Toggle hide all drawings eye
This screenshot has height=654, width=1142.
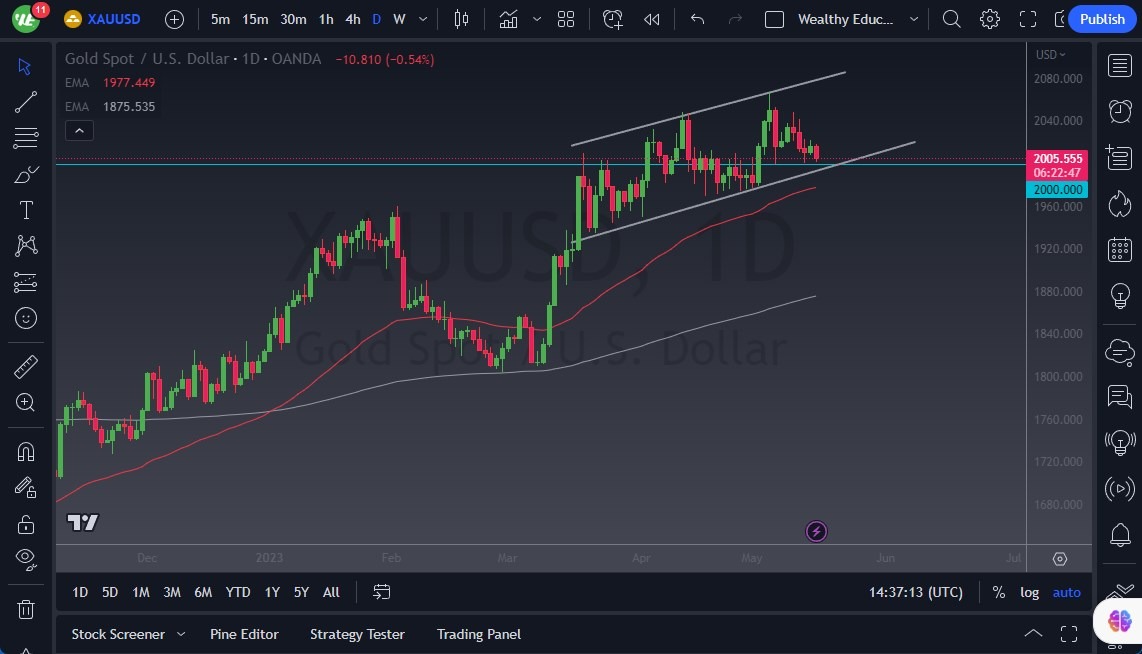(25, 559)
